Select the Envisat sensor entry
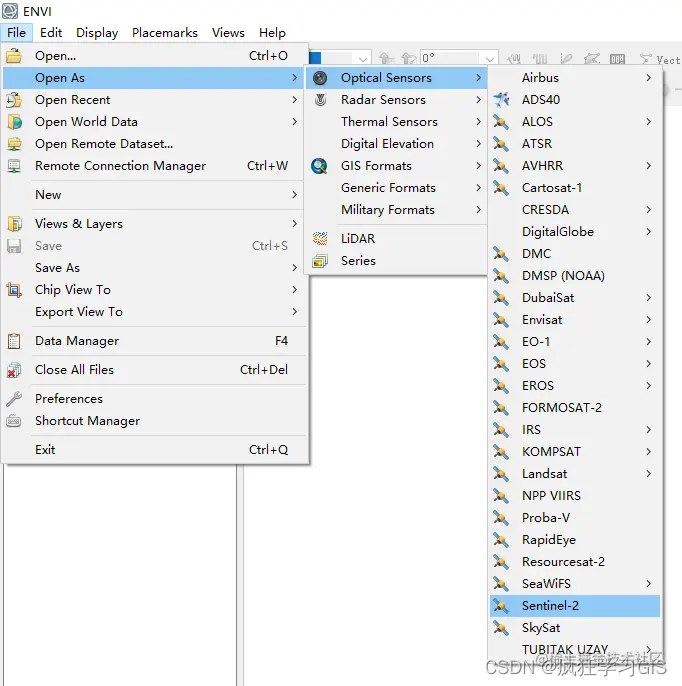 point(575,320)
